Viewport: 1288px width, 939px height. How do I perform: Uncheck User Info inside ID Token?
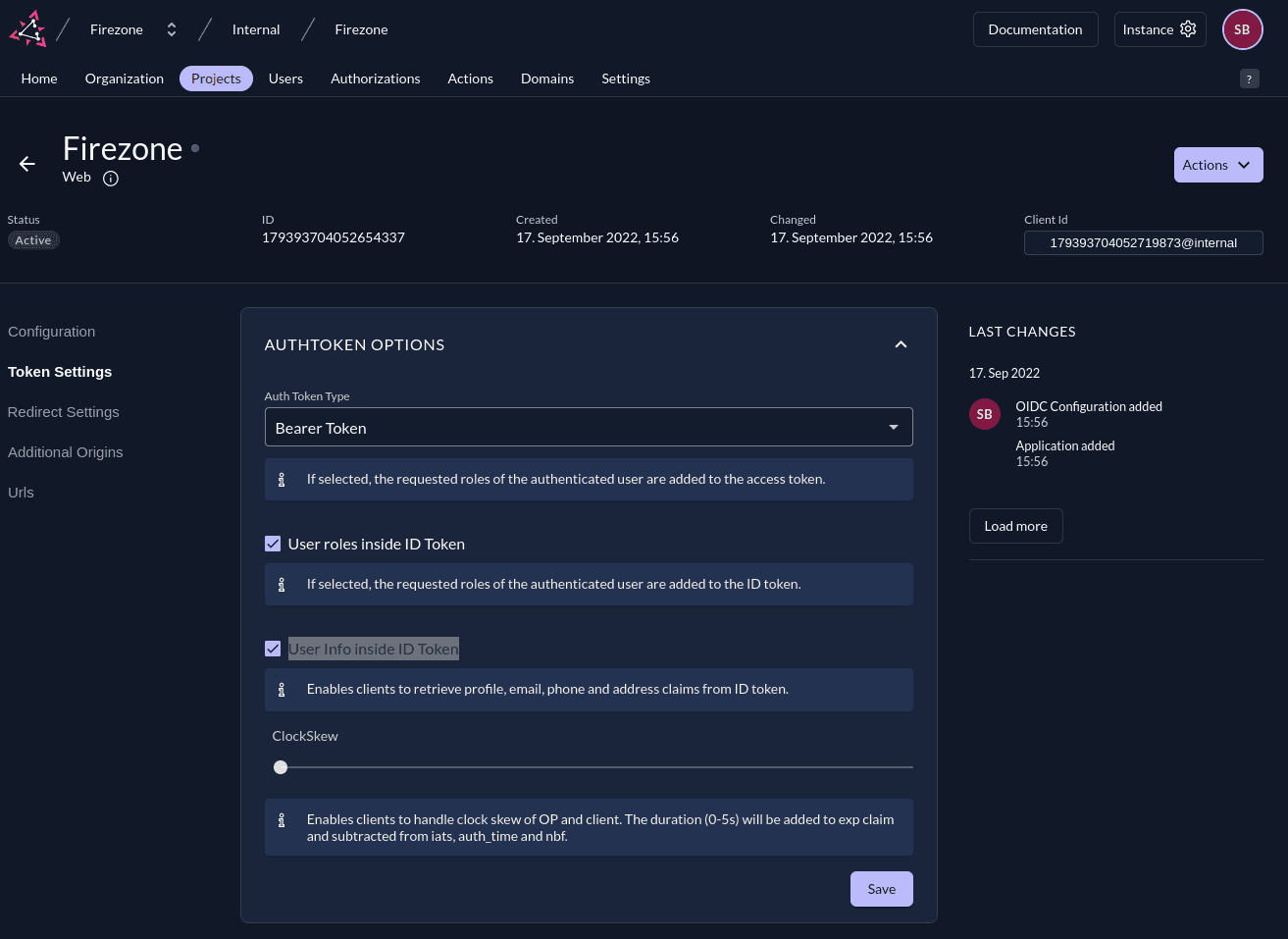click(x=272, y=648)
